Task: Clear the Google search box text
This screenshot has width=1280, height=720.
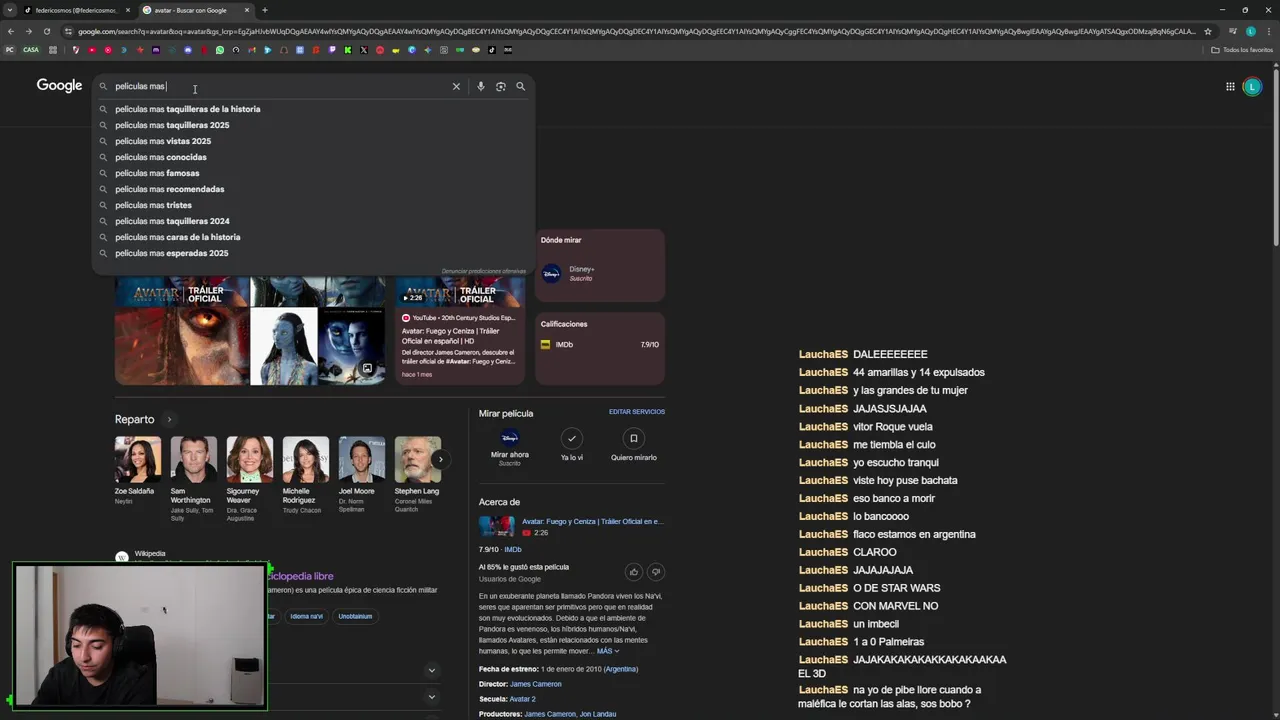Action: 456,86
